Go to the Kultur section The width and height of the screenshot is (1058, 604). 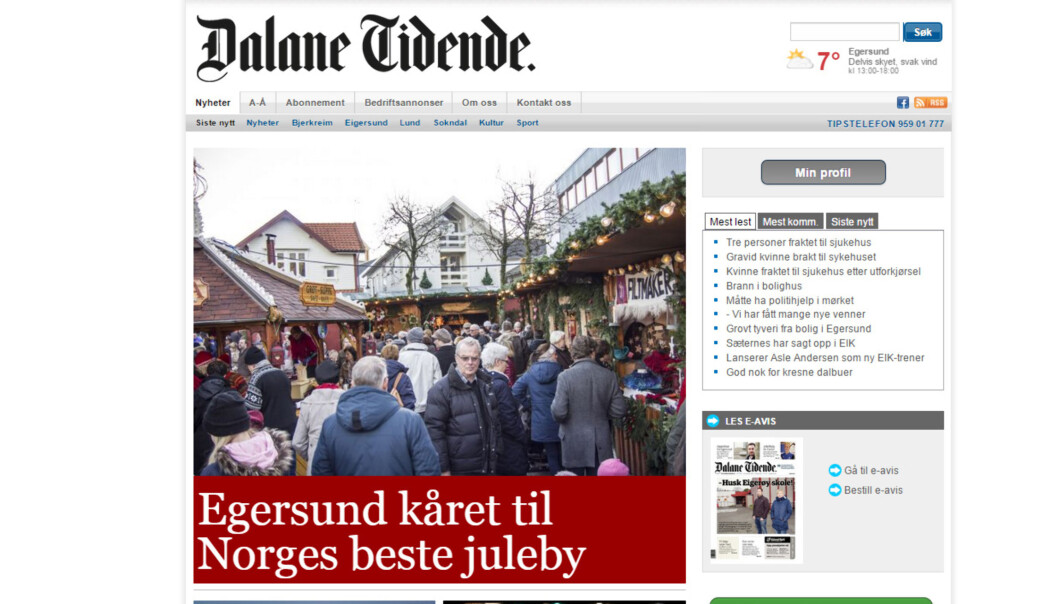[491, 123]
